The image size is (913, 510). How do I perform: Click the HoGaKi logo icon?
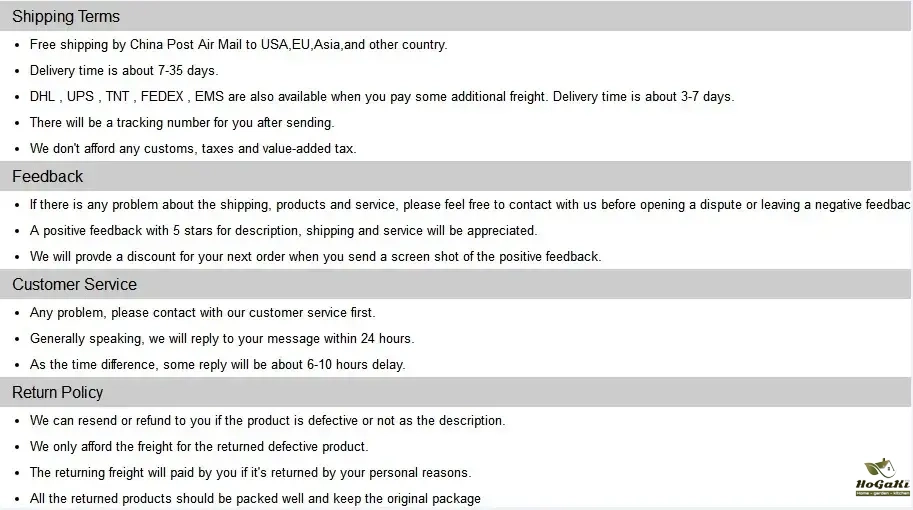pos(882,478)
